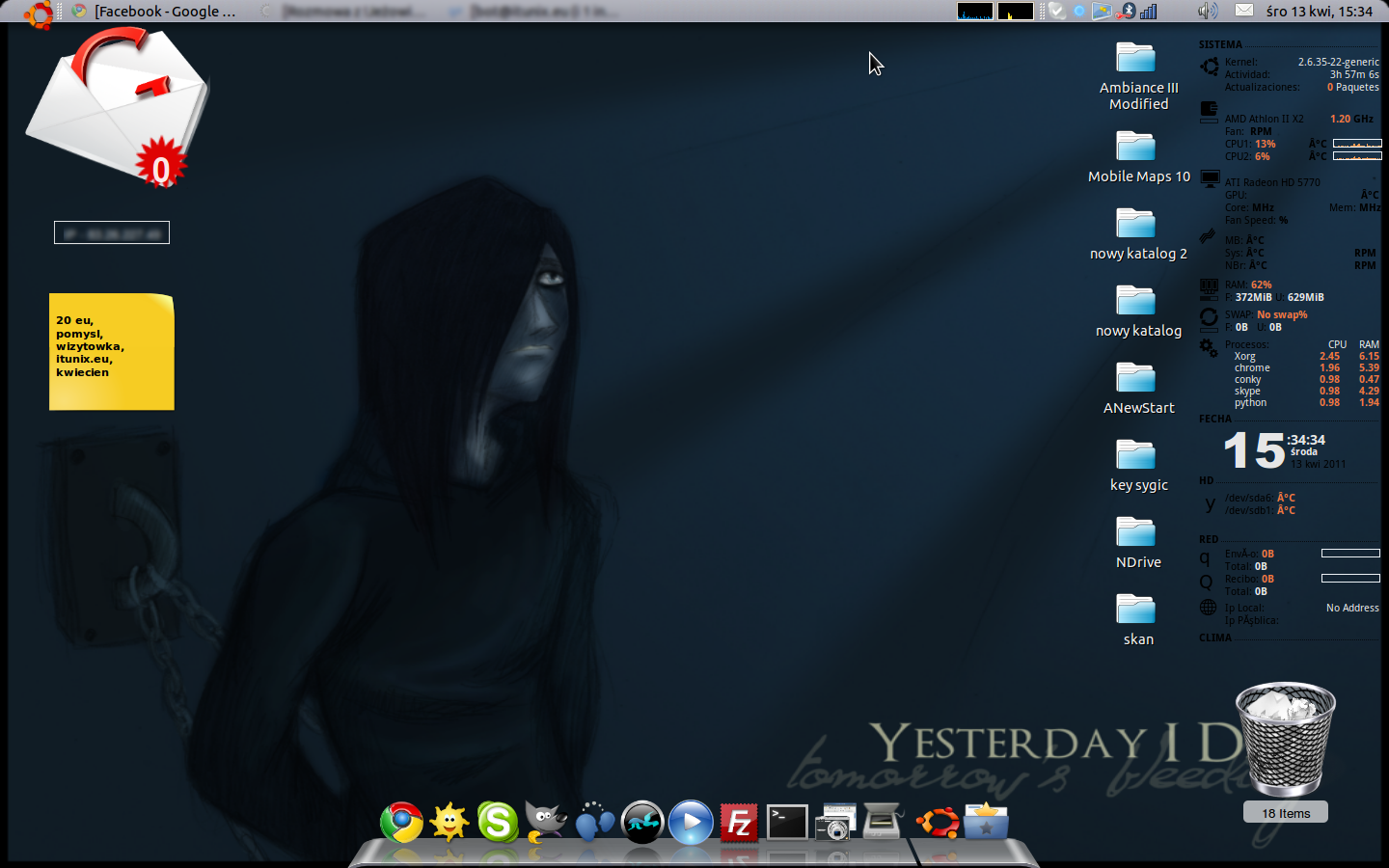Image resolution: width=1389 pixels, height=868 pixels.
Task: Open the scanner application in dock
Action: tap(884, 823)
